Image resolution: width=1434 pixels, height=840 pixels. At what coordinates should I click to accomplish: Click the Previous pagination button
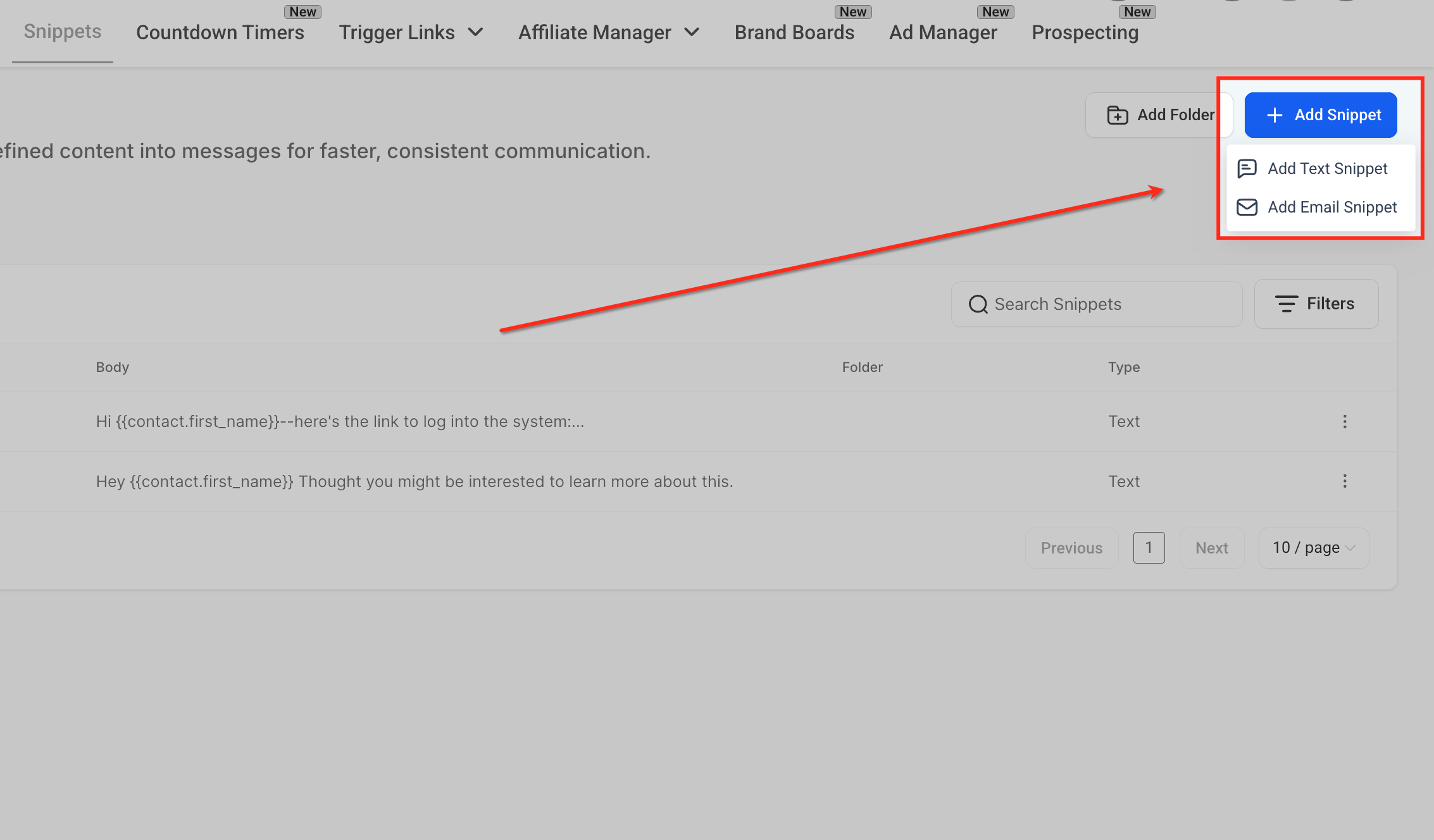tap(1071, 548)
